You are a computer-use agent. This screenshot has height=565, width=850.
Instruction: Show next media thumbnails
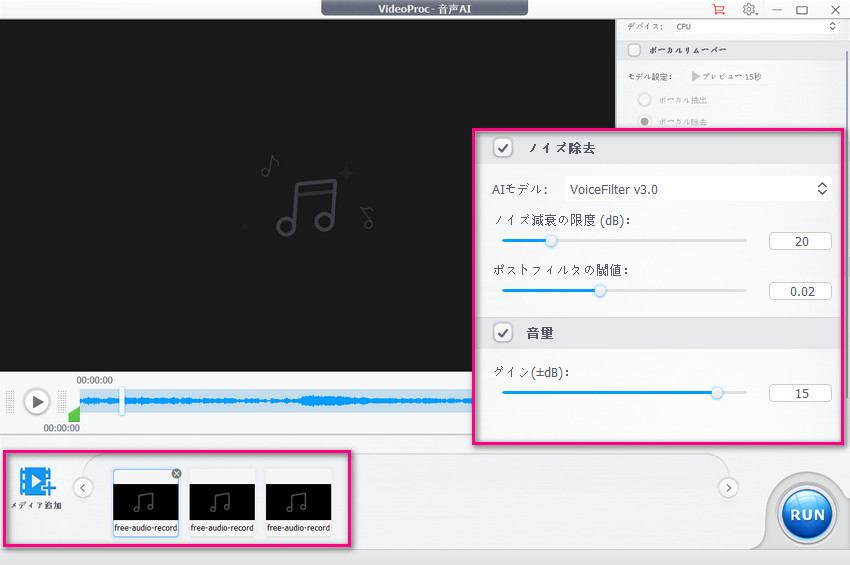point(729,487)
